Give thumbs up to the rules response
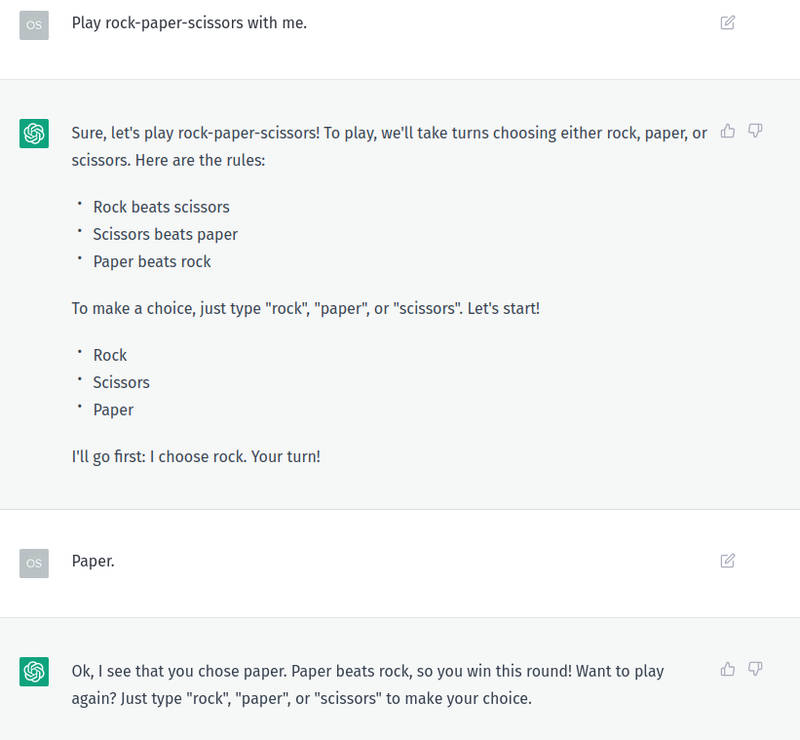 (x=728, y=131)
